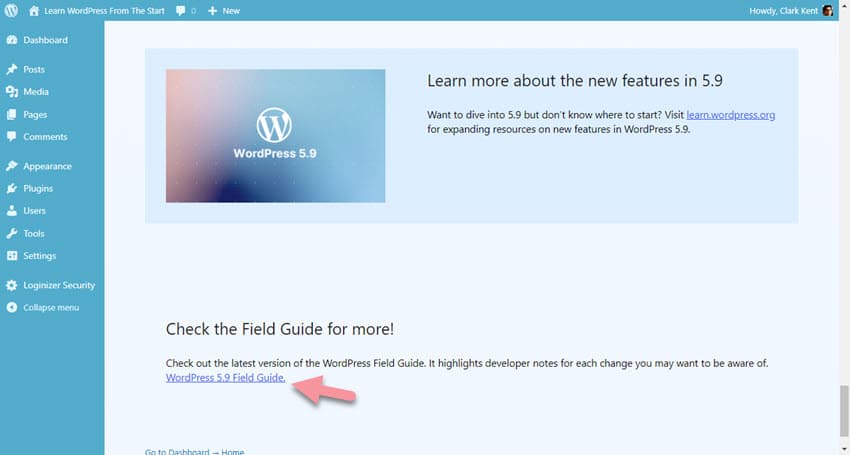Click the Collapse menu arrow icon
The height and width of the screenshot is (455, 850).
(12, 307)
